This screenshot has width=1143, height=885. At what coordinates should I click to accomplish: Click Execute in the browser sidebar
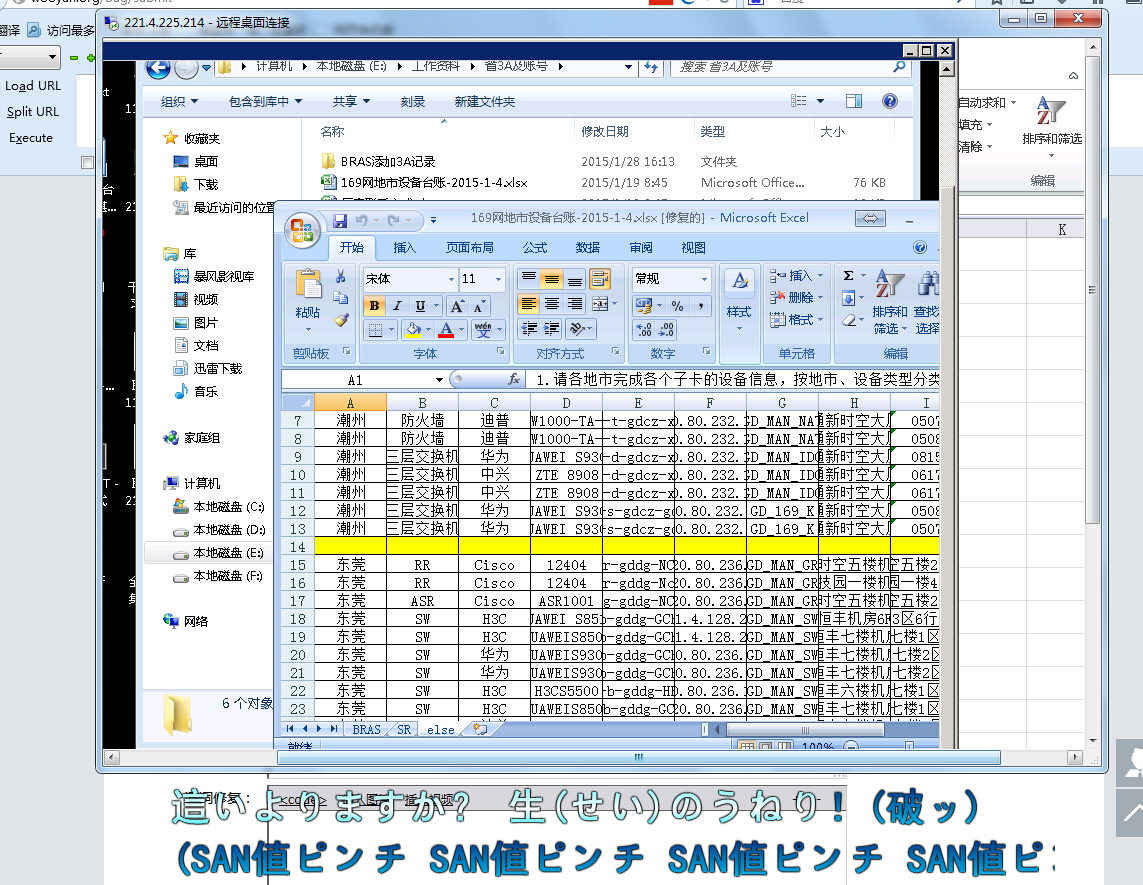click(31, 138)
